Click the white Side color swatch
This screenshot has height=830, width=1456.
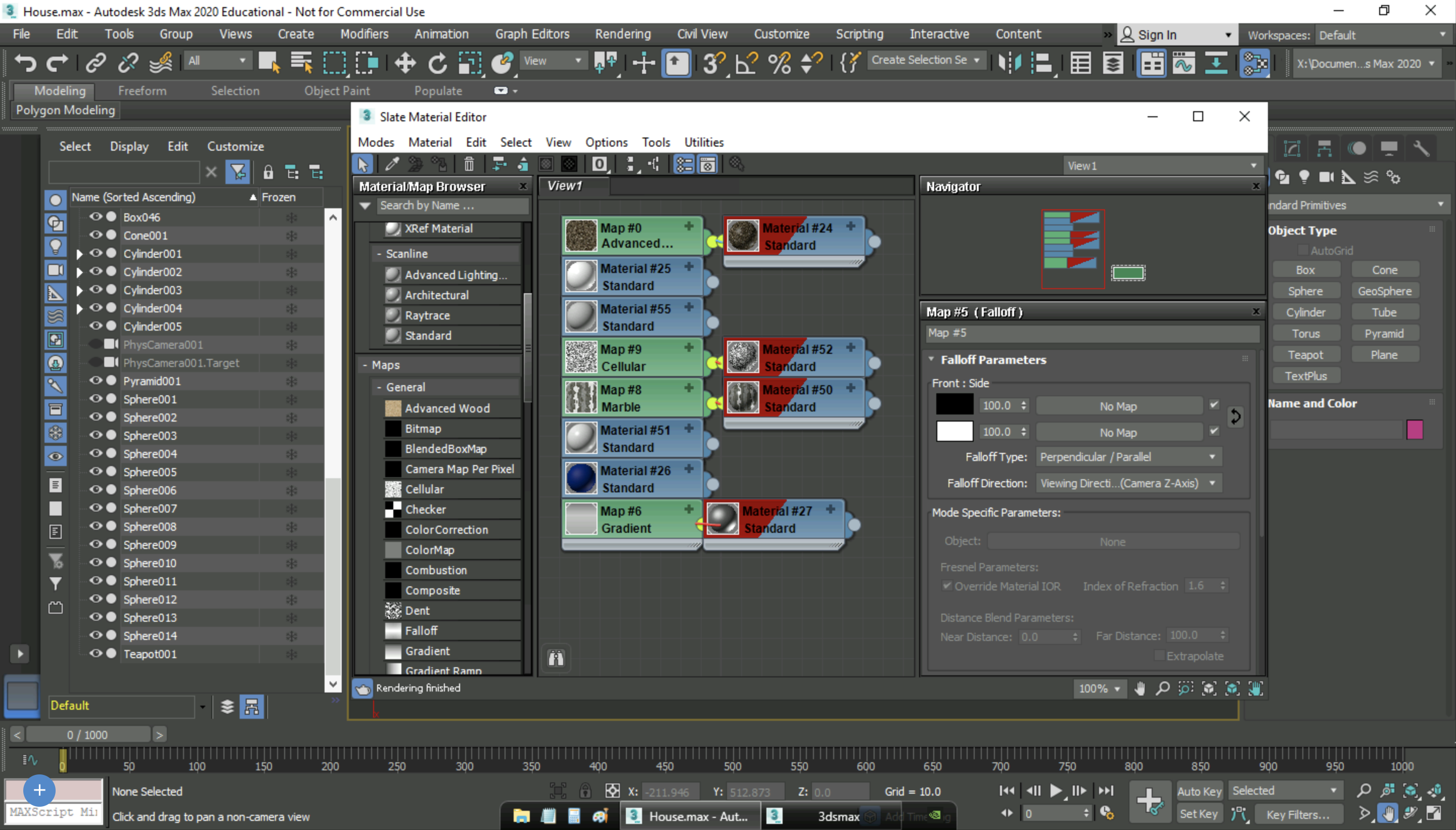tap(954, 431)
